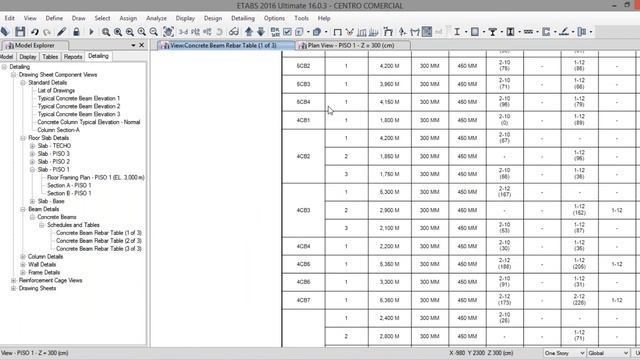Click the 3-d view toolbar icon
Screen dimensions: 640x360
[183, 32]
